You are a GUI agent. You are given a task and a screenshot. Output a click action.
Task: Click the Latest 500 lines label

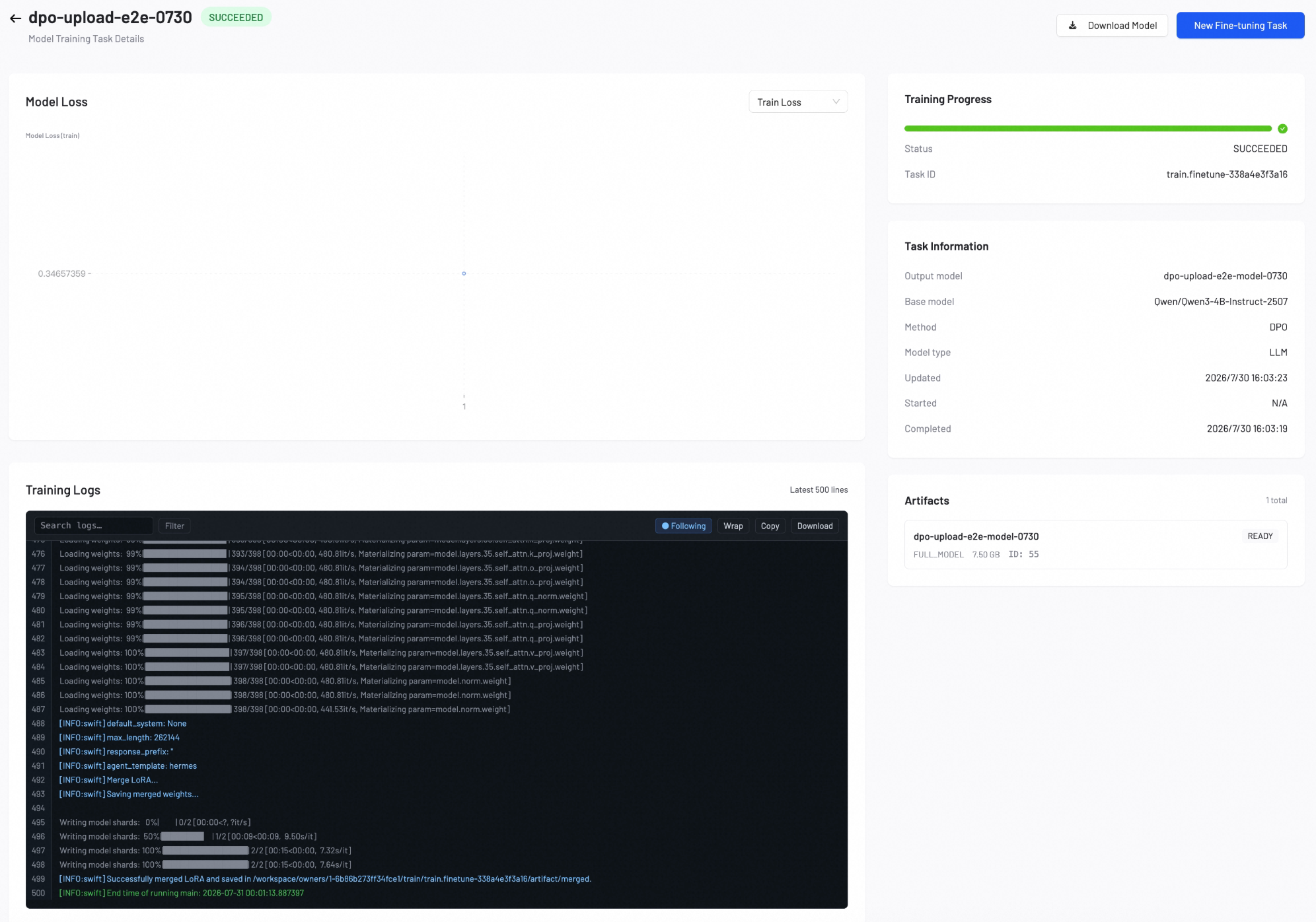(819, 490)
